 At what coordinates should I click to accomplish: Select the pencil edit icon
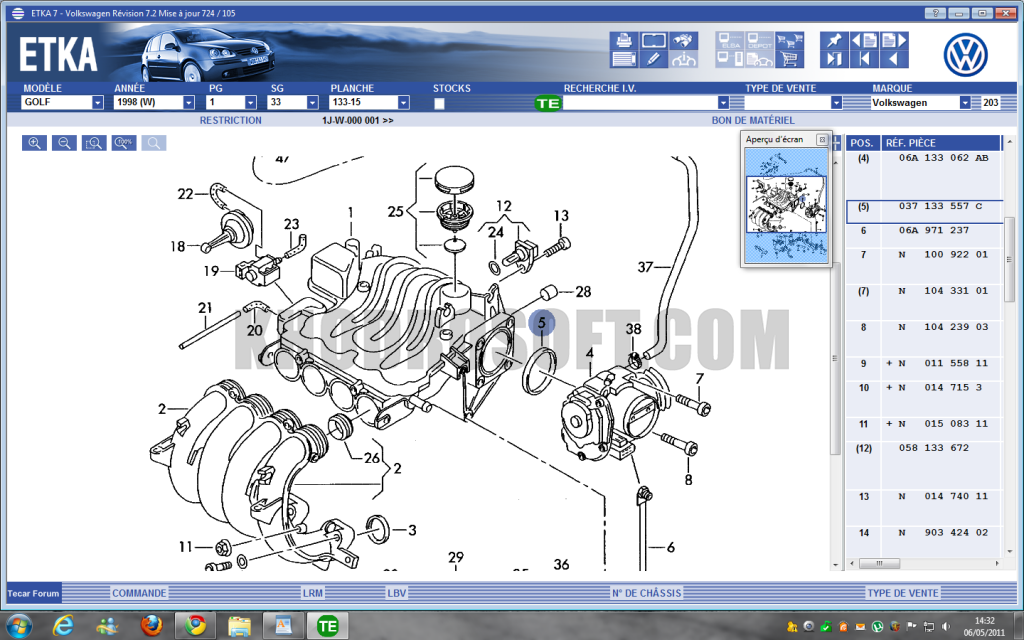tap(652, 59)
